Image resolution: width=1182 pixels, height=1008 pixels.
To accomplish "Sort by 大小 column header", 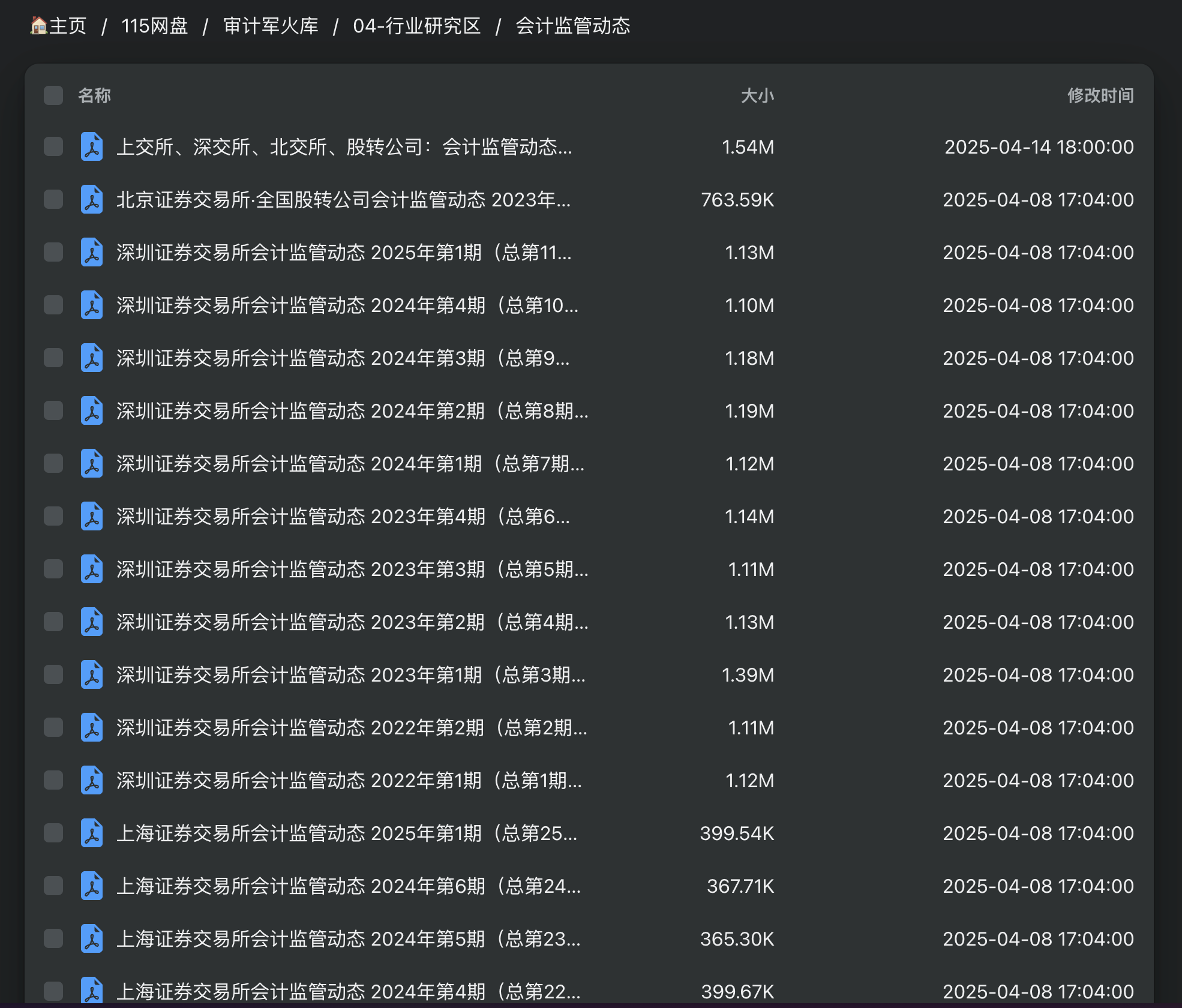I will 757,95.
